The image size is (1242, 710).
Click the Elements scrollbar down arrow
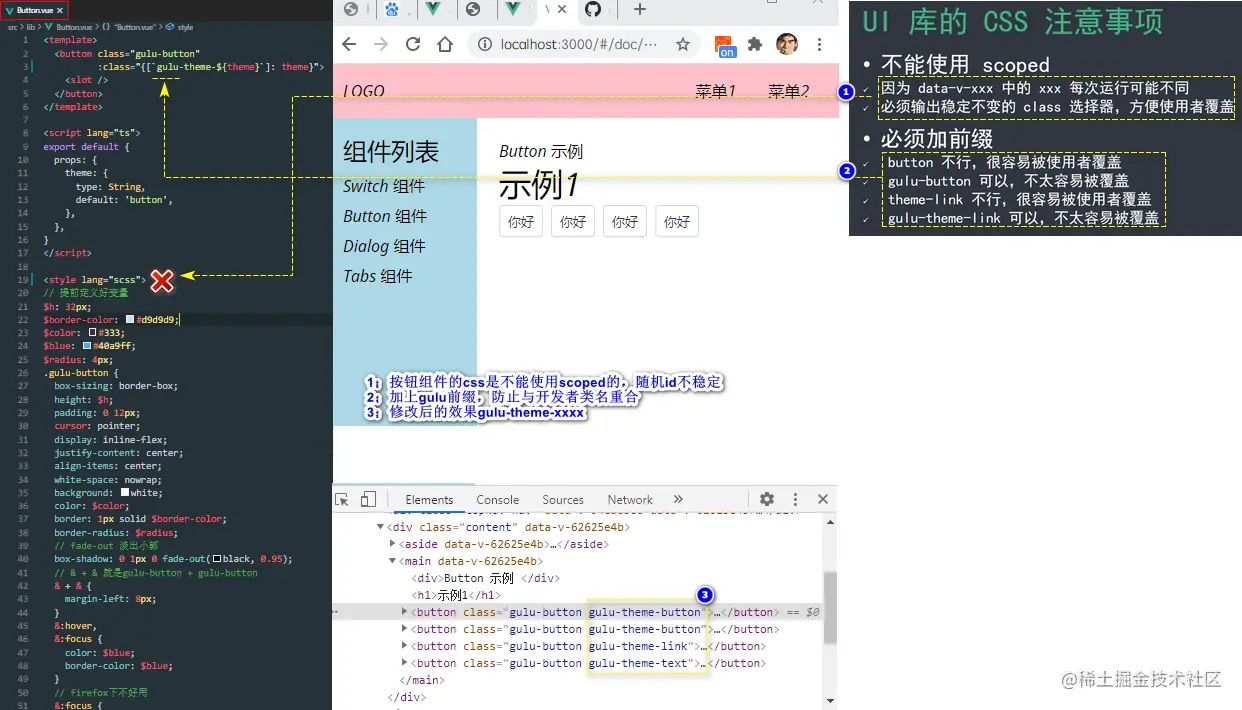pyautogui.click(x=830, y=702)
